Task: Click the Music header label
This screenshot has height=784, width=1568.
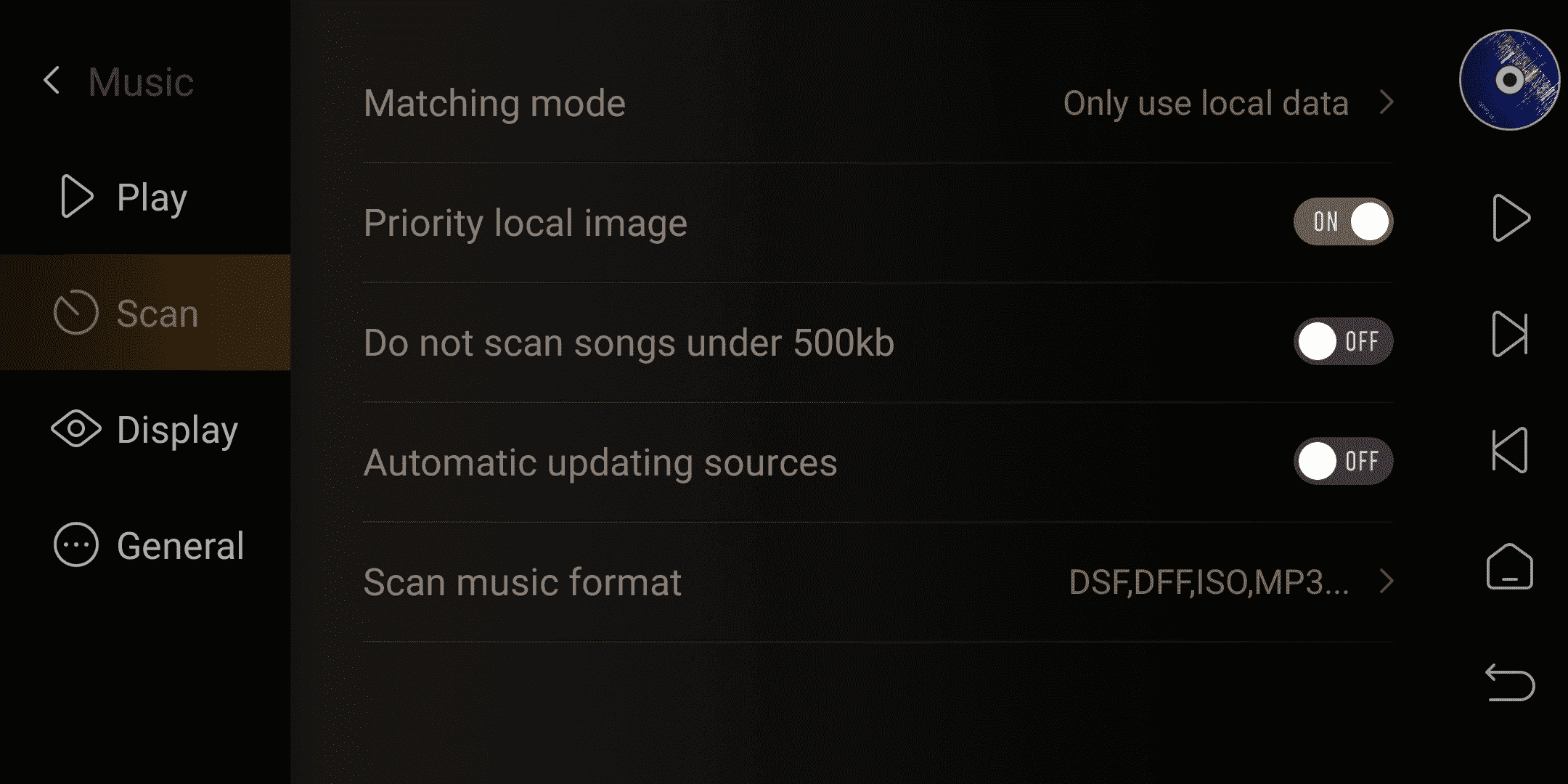Action: pos(141,81)
